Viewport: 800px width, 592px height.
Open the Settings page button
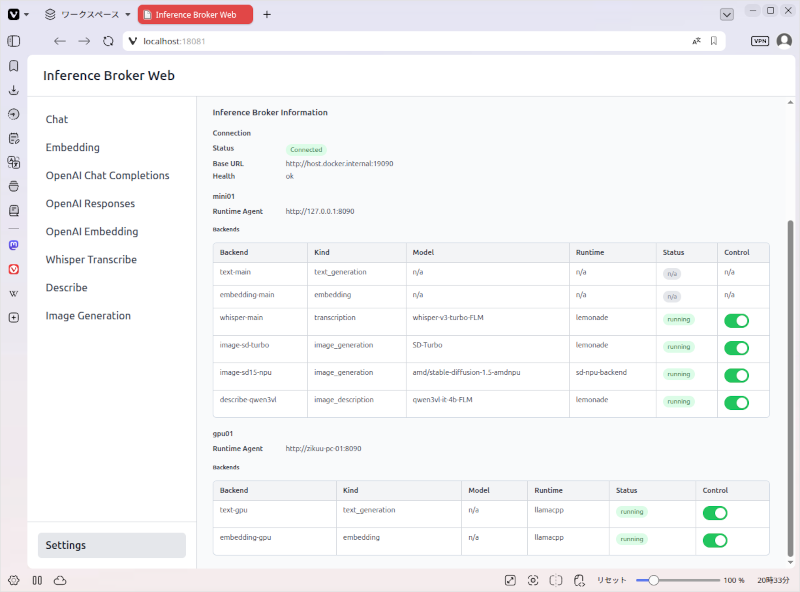[112, 545]
